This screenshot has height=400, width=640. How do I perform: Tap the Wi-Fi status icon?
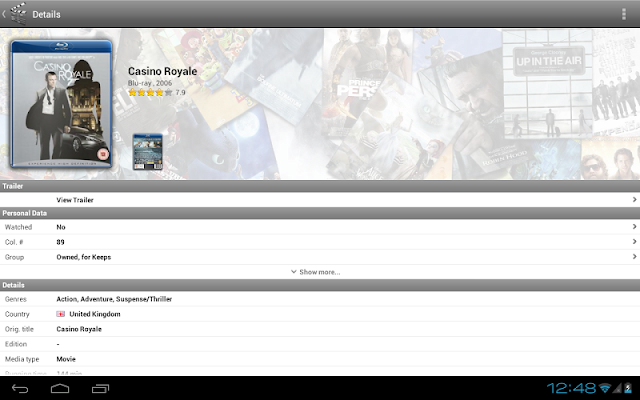click(x=605, y=388)
